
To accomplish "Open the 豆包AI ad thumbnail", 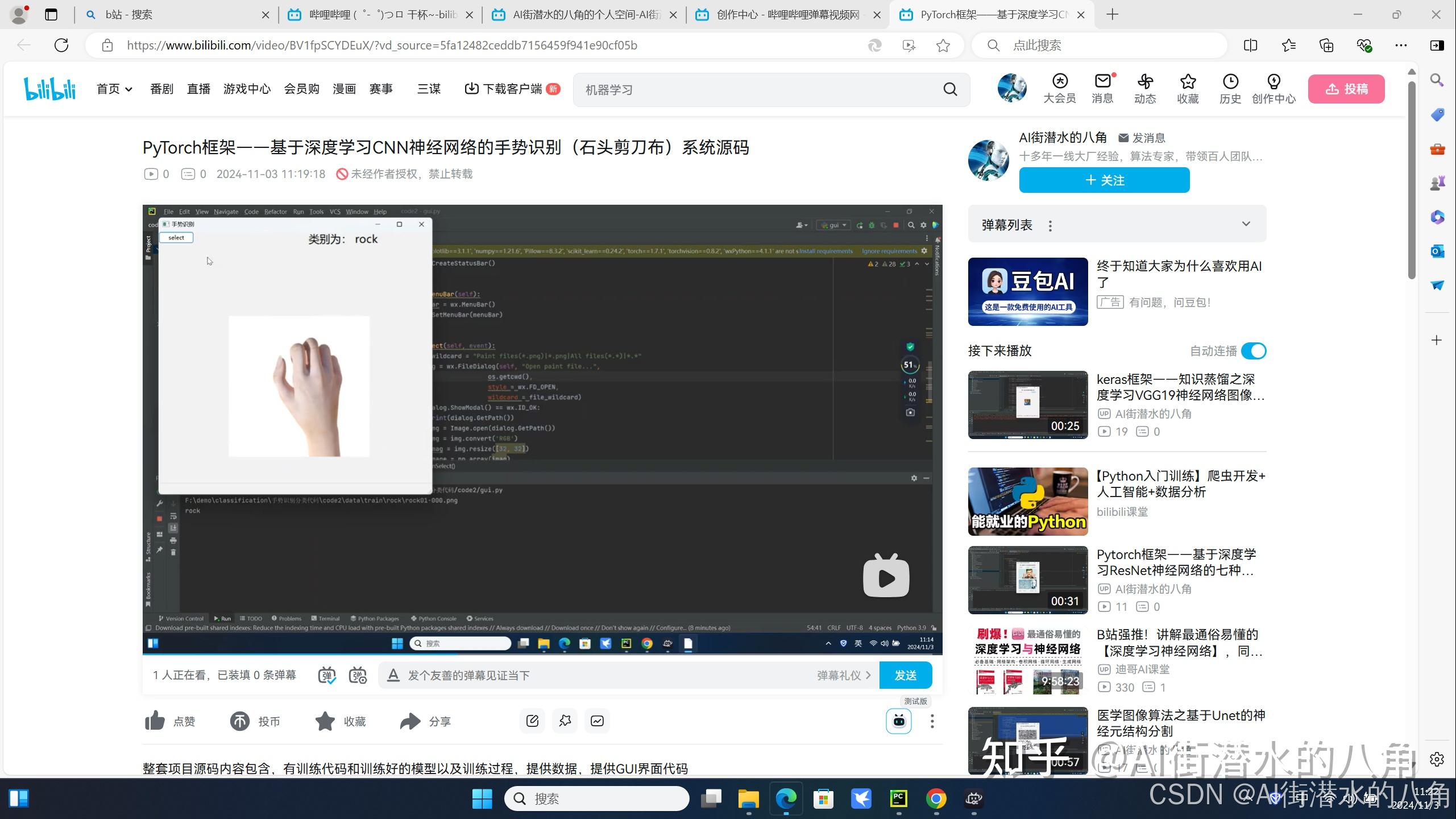I will point(1028,292).
